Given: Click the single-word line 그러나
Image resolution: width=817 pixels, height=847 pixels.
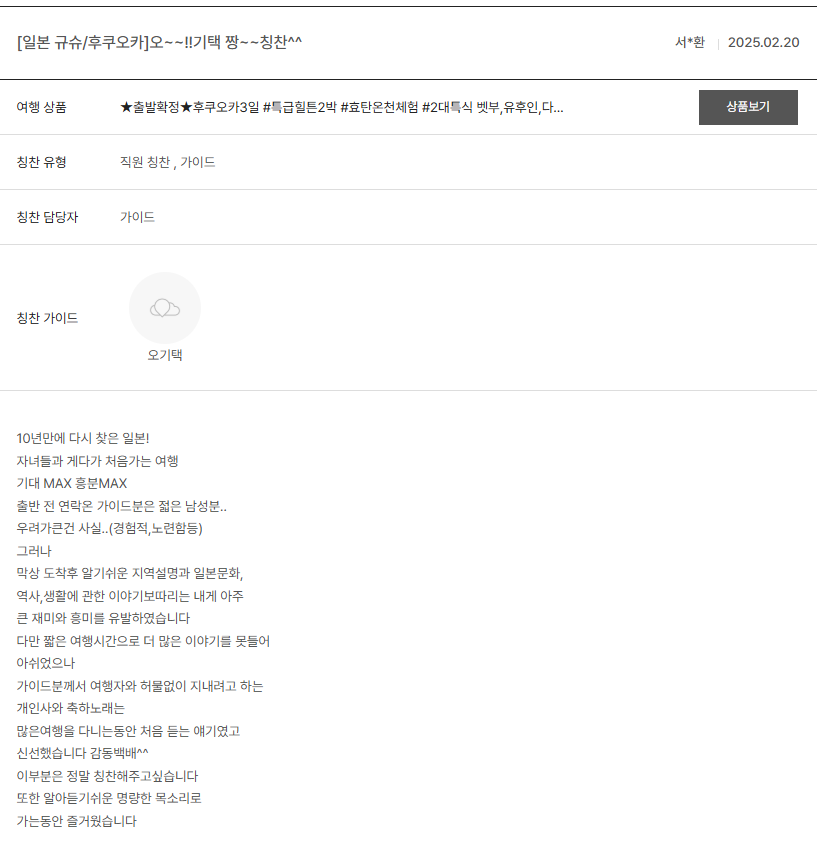Looking at the screenshot, I should coord(34,550).
